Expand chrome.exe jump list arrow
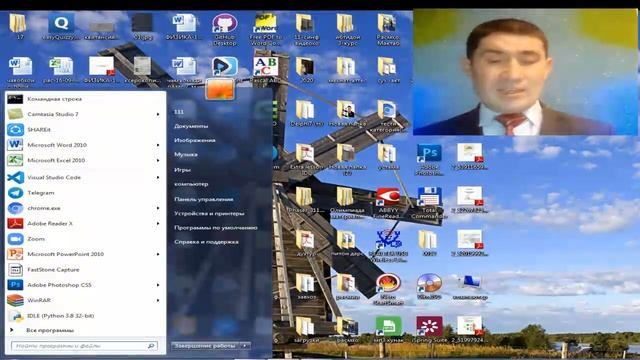Viewport: 640px width, 360px height. pyautogui.click(x=158, y=208)
